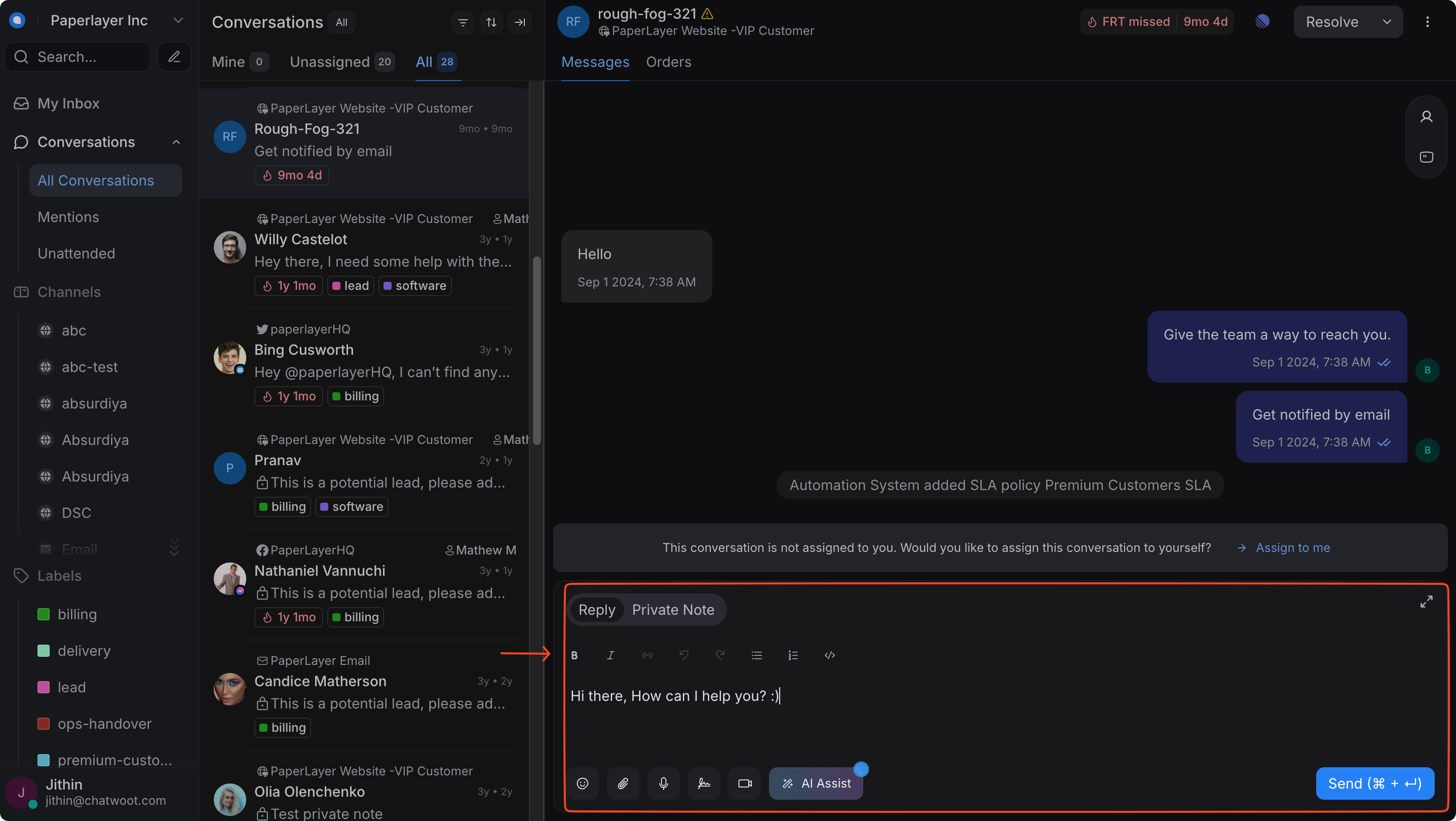This screenshot has width=1456, height=821.
Task: Record audio with microphone icon
Action: pos(664,783)
